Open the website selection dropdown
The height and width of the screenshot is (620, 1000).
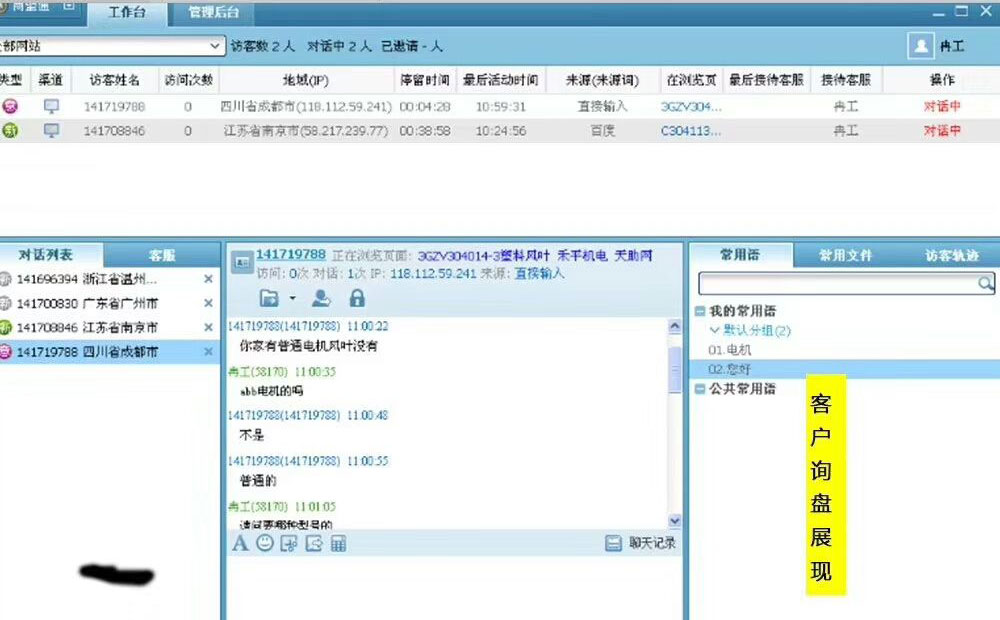216,46
